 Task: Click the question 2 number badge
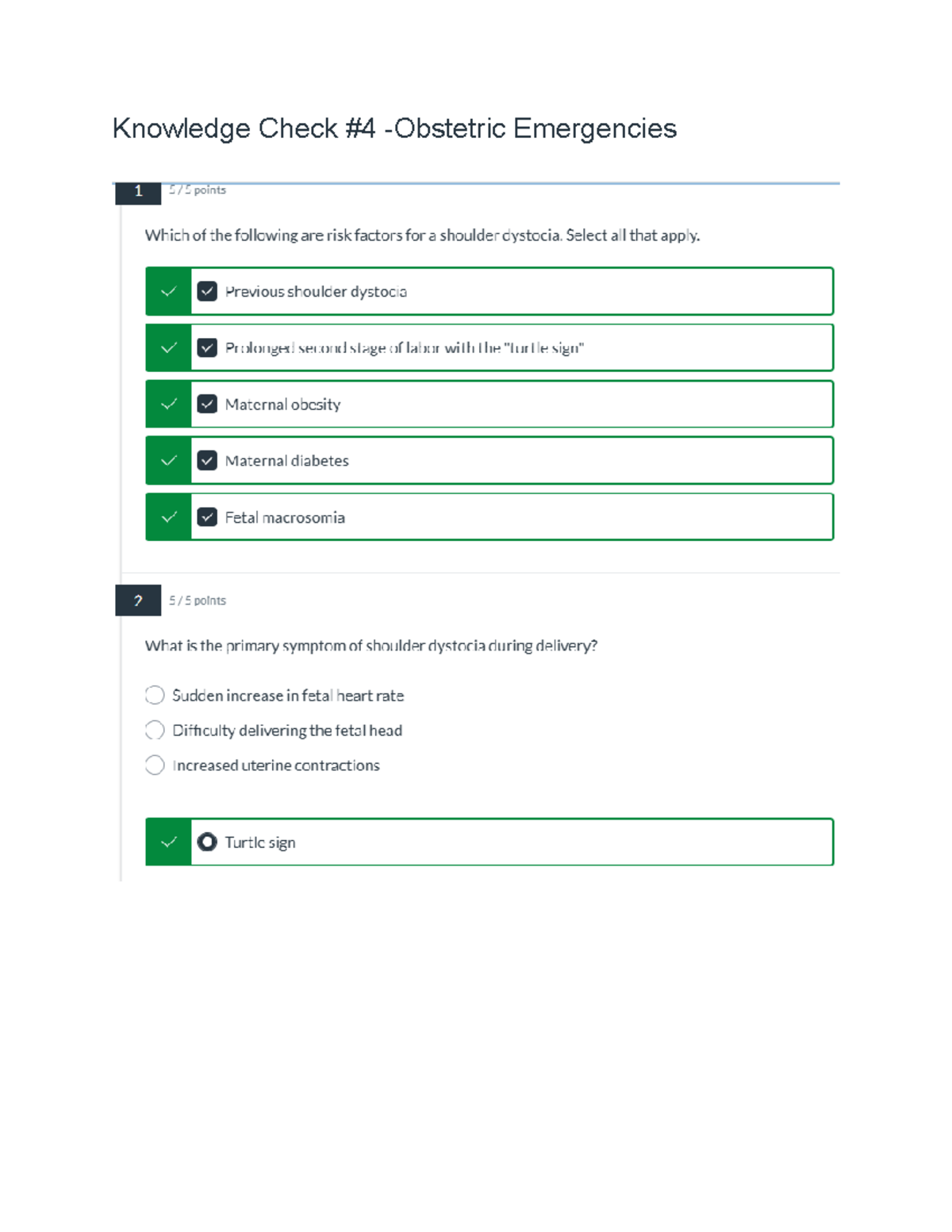coord(138,601)
